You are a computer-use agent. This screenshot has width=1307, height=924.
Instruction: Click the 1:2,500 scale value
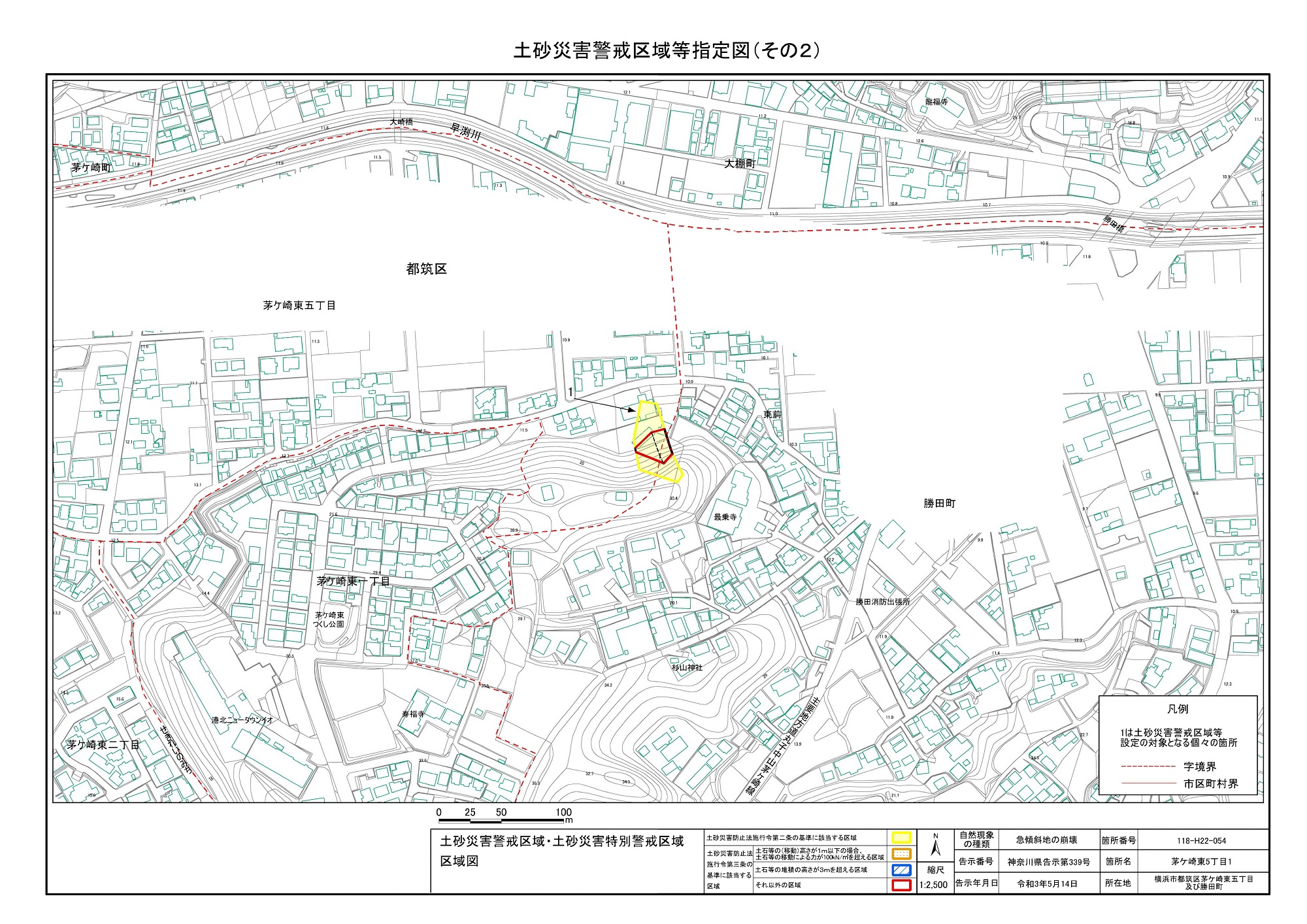(933, 885)
